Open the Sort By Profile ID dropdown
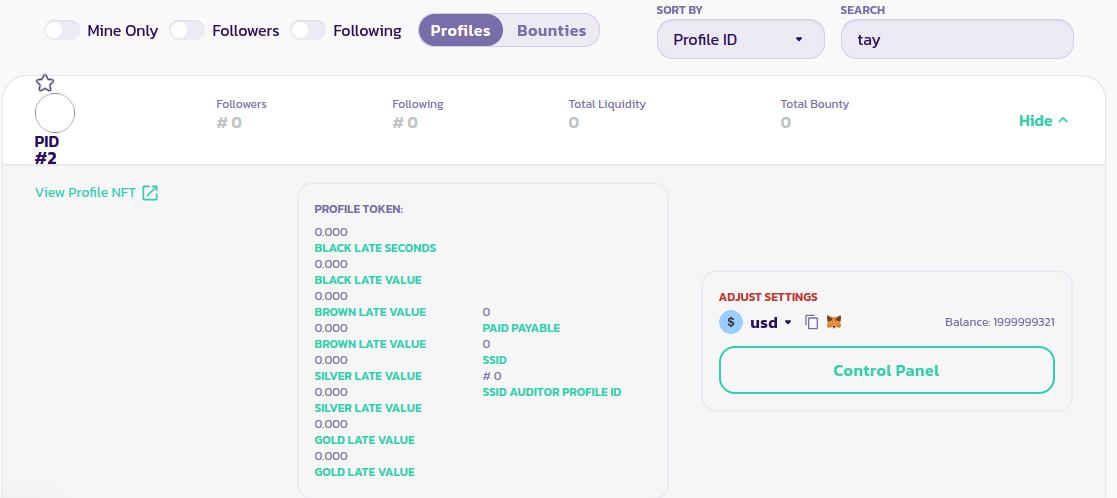The width and height of the screenshot is (1117, 498). pos(740,40)
